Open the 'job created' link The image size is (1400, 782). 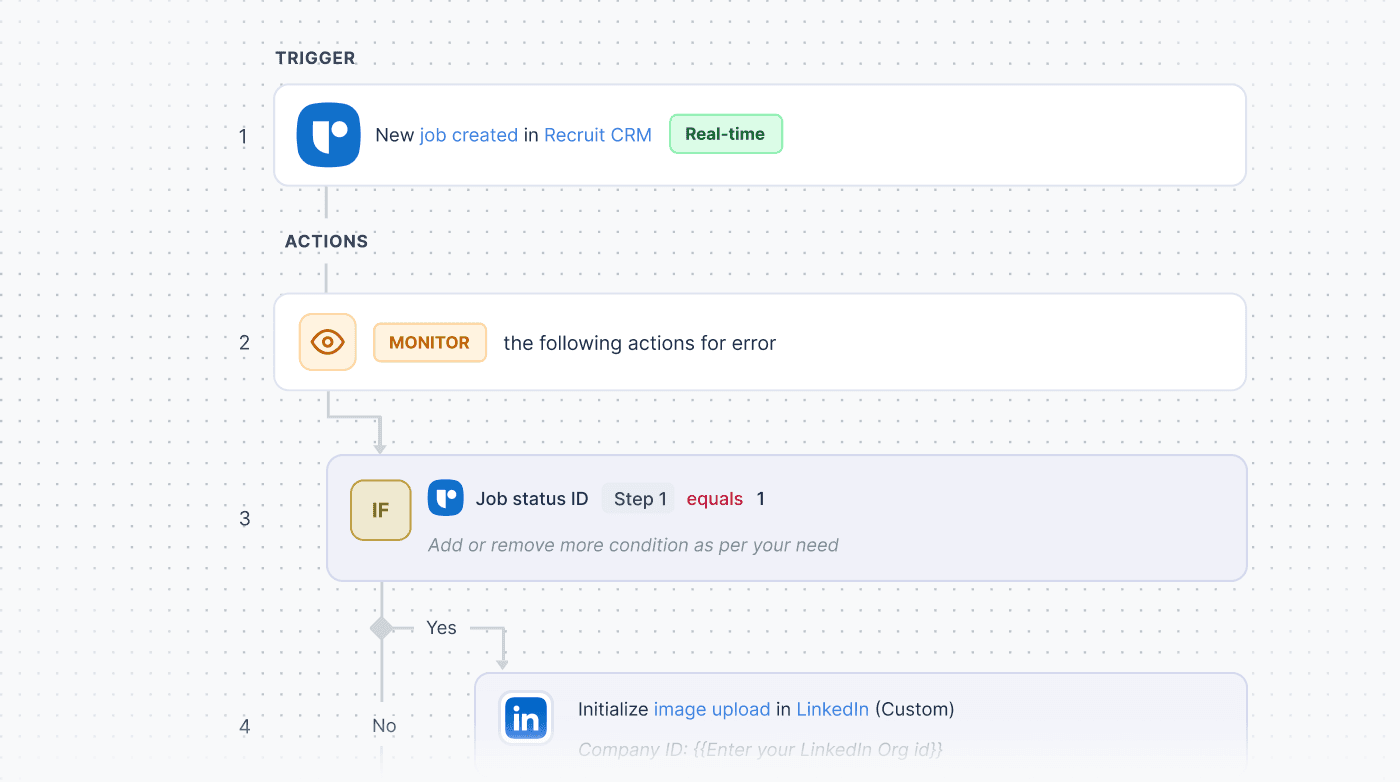click(x=469, y=135)
